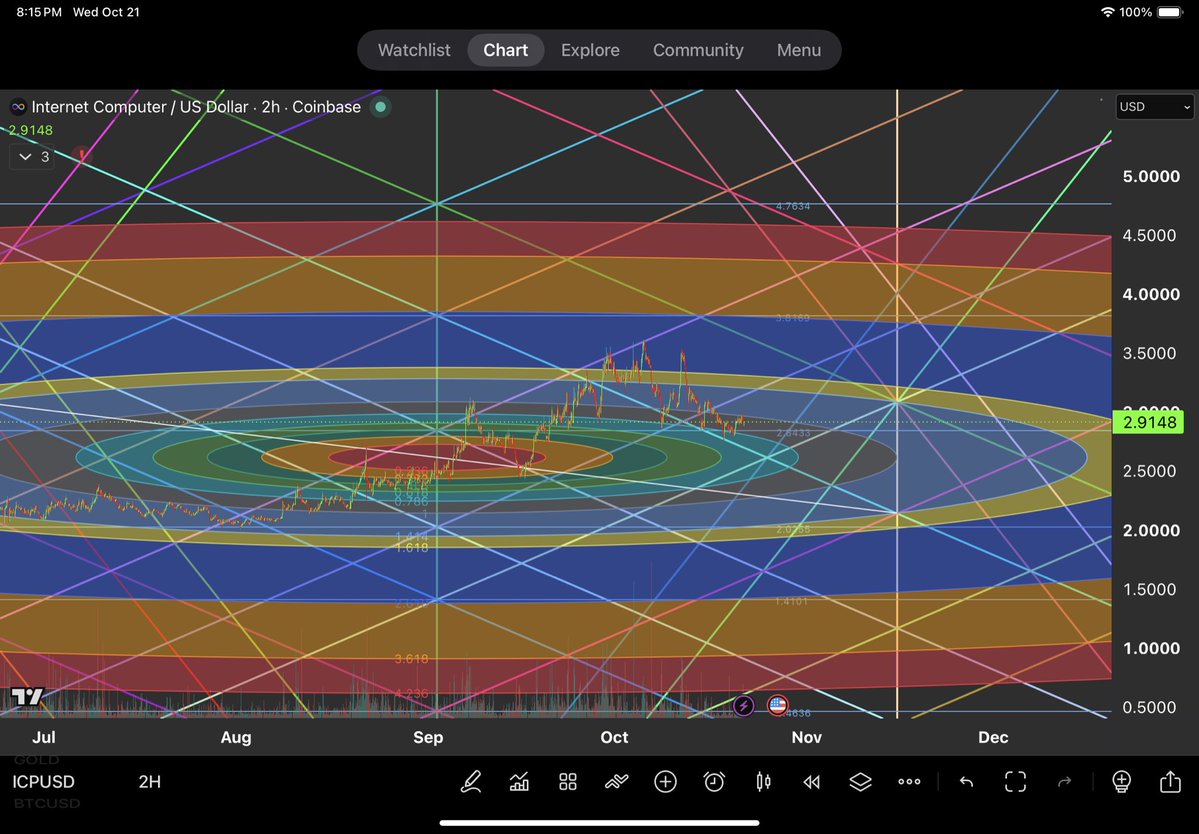
Task: Redo the last undone change
Action: tap(1064, 781)
